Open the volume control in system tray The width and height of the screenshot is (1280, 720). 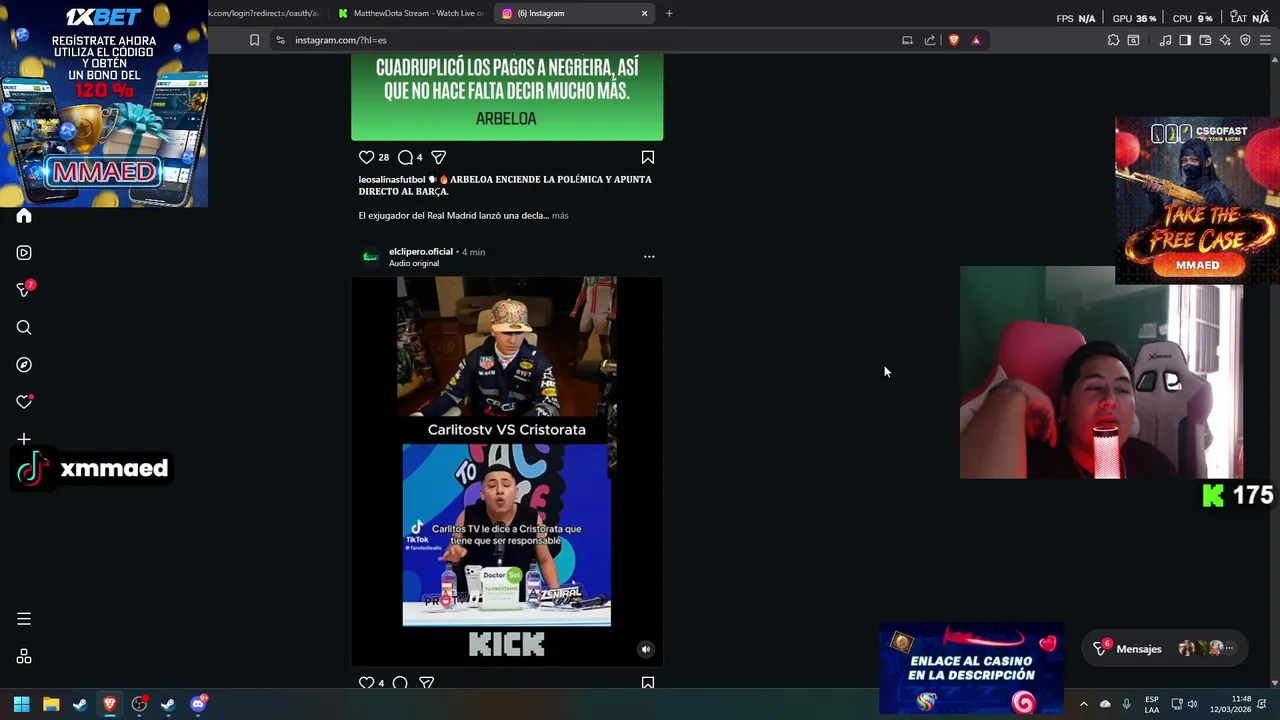(x=1192, y=704)
